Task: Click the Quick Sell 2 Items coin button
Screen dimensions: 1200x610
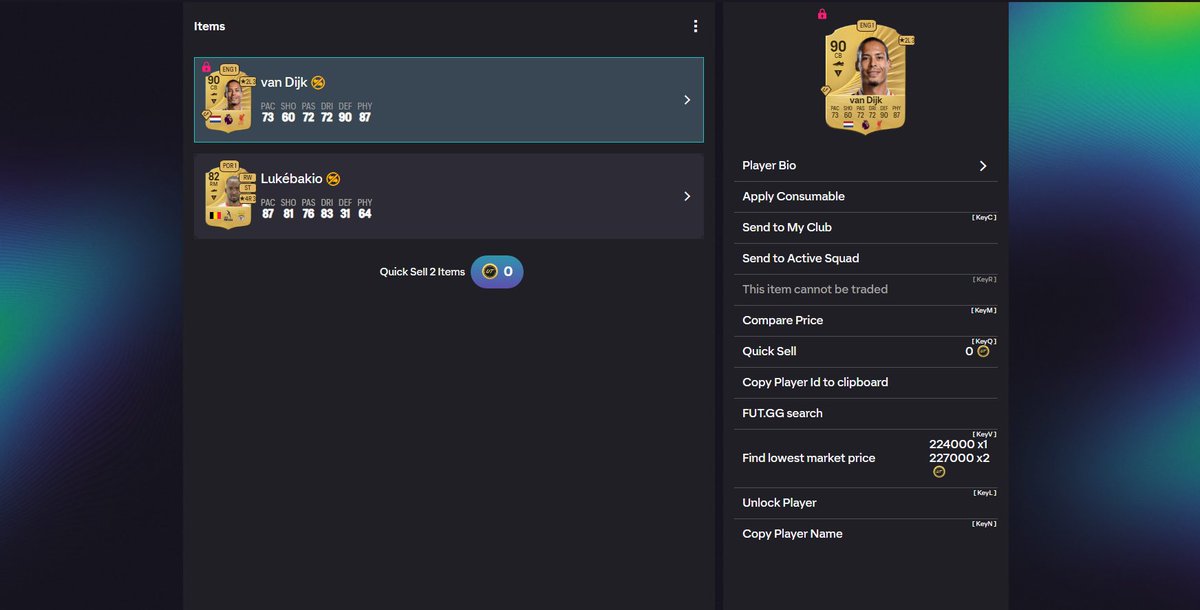Action: [x=497, y=271]
